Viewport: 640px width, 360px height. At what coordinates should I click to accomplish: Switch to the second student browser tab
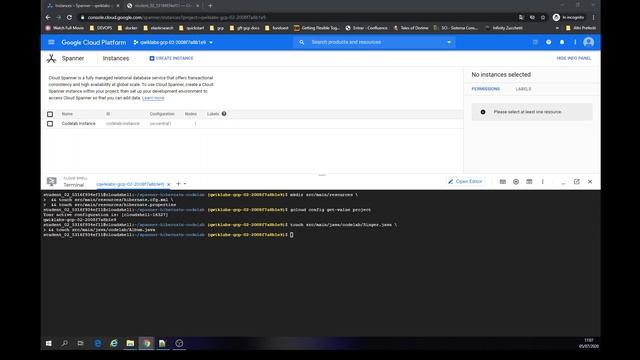coord(163,6)
